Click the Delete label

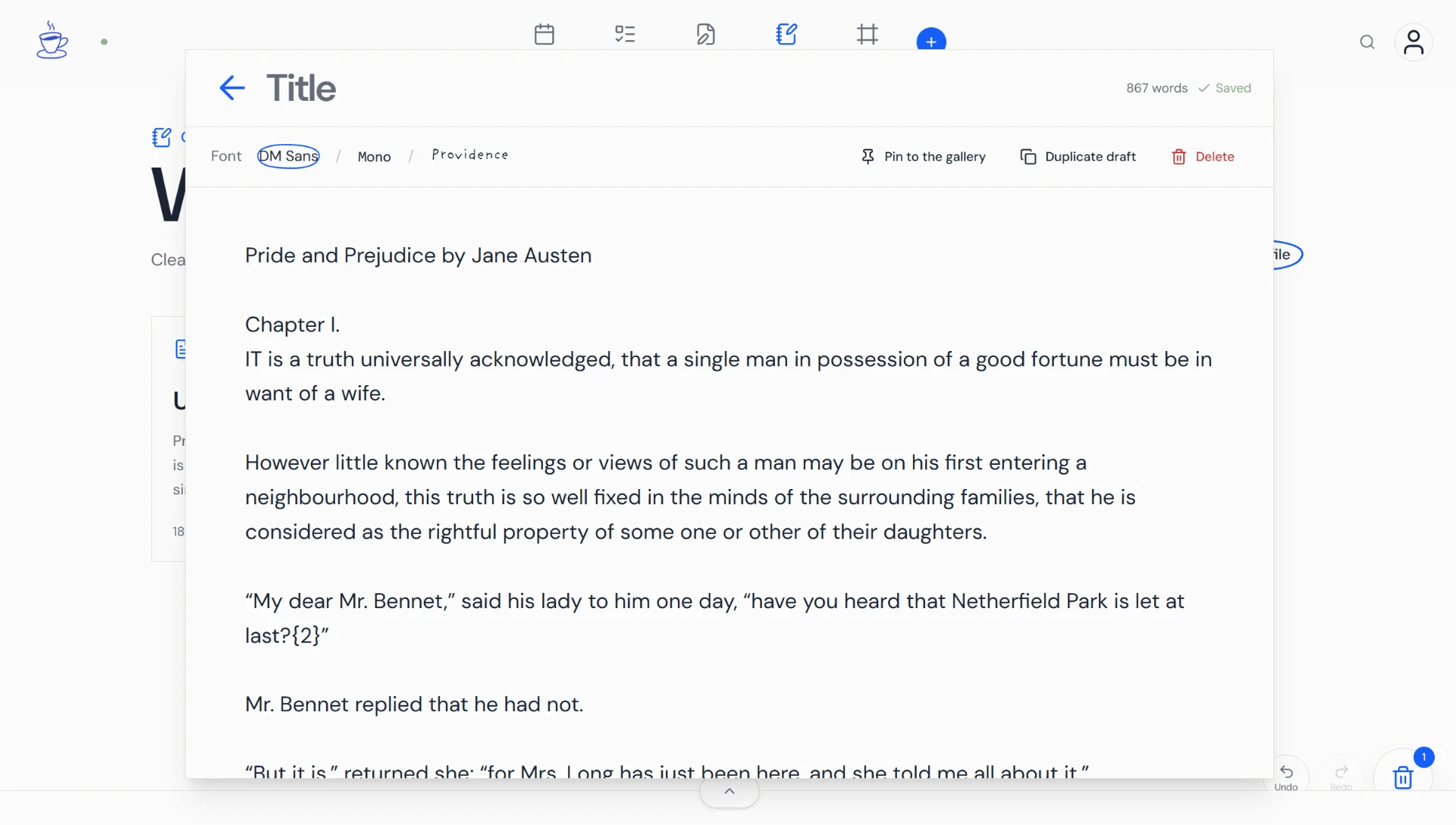tap(1215, 156)
